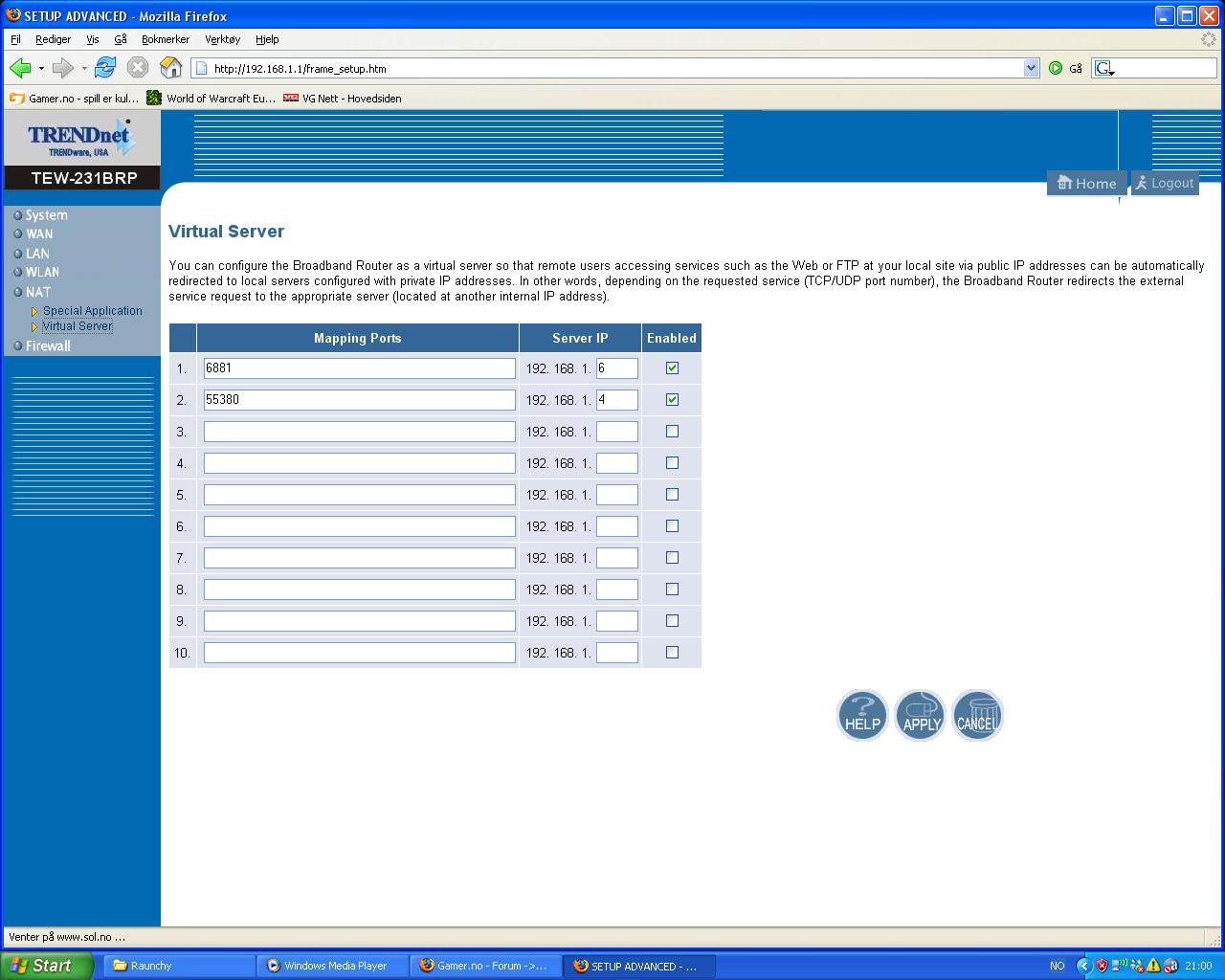Enable the checkbox for row 7
This screenshot has height=980, width=1225.
coord(672,557)
